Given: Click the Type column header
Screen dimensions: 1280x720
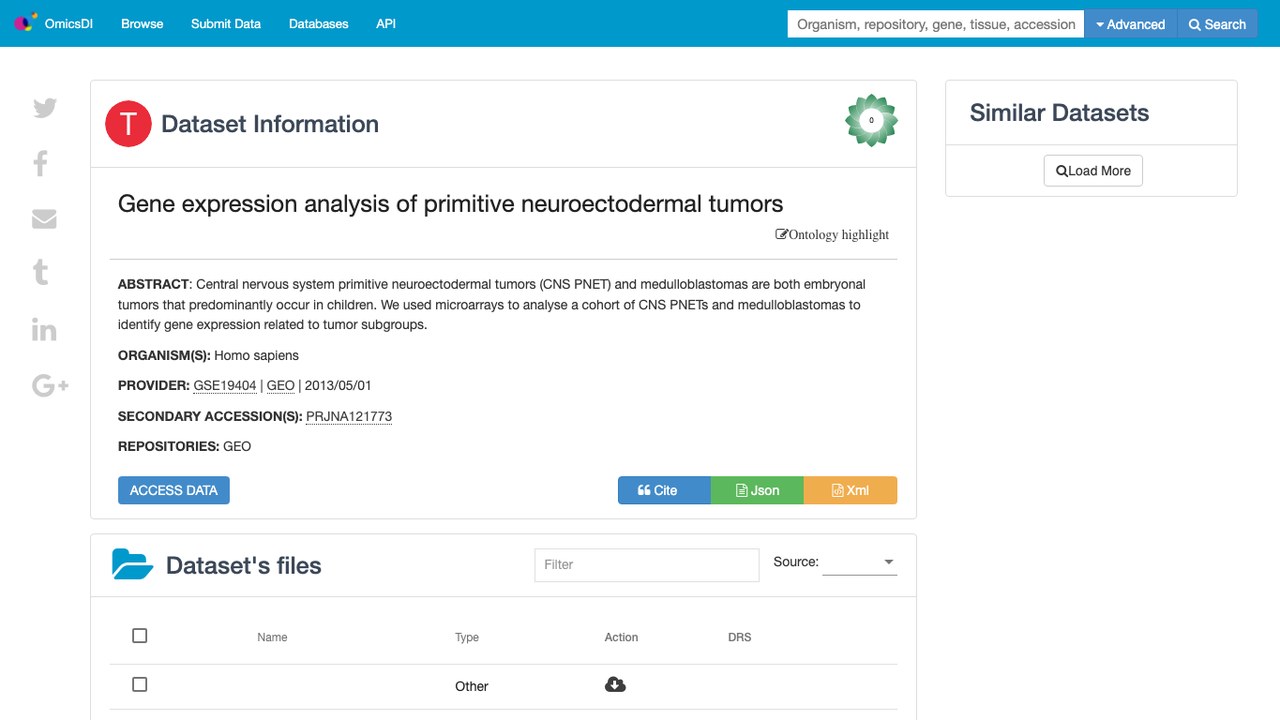Looking at the screenshot, I should pos(467,637).
